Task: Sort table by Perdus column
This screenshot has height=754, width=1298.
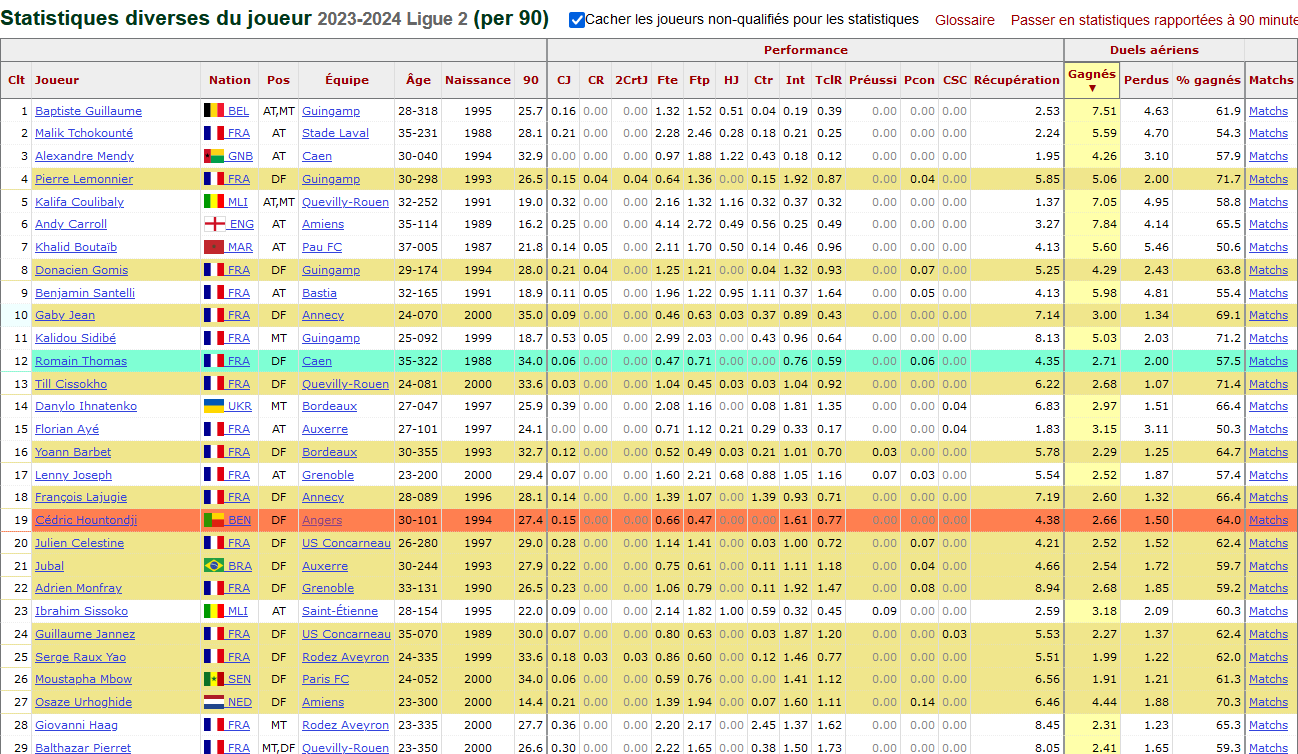Action: click(x=1146, y=80)
